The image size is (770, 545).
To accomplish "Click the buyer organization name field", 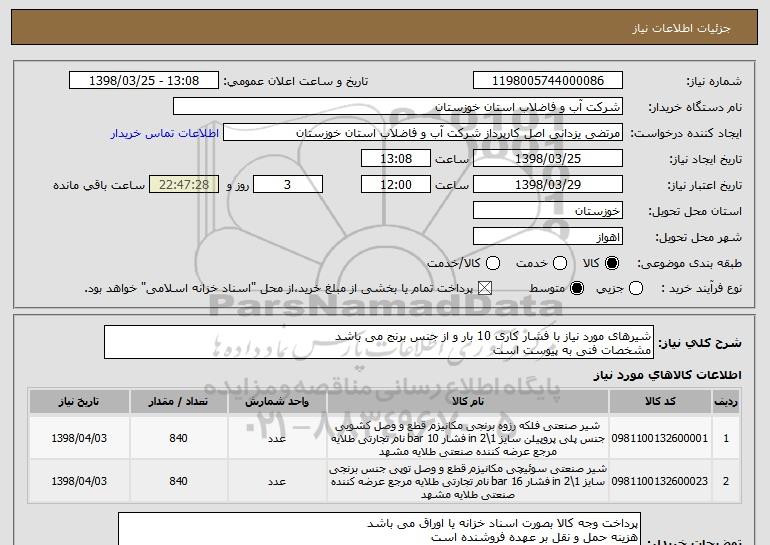I will [x=398, y=107].
